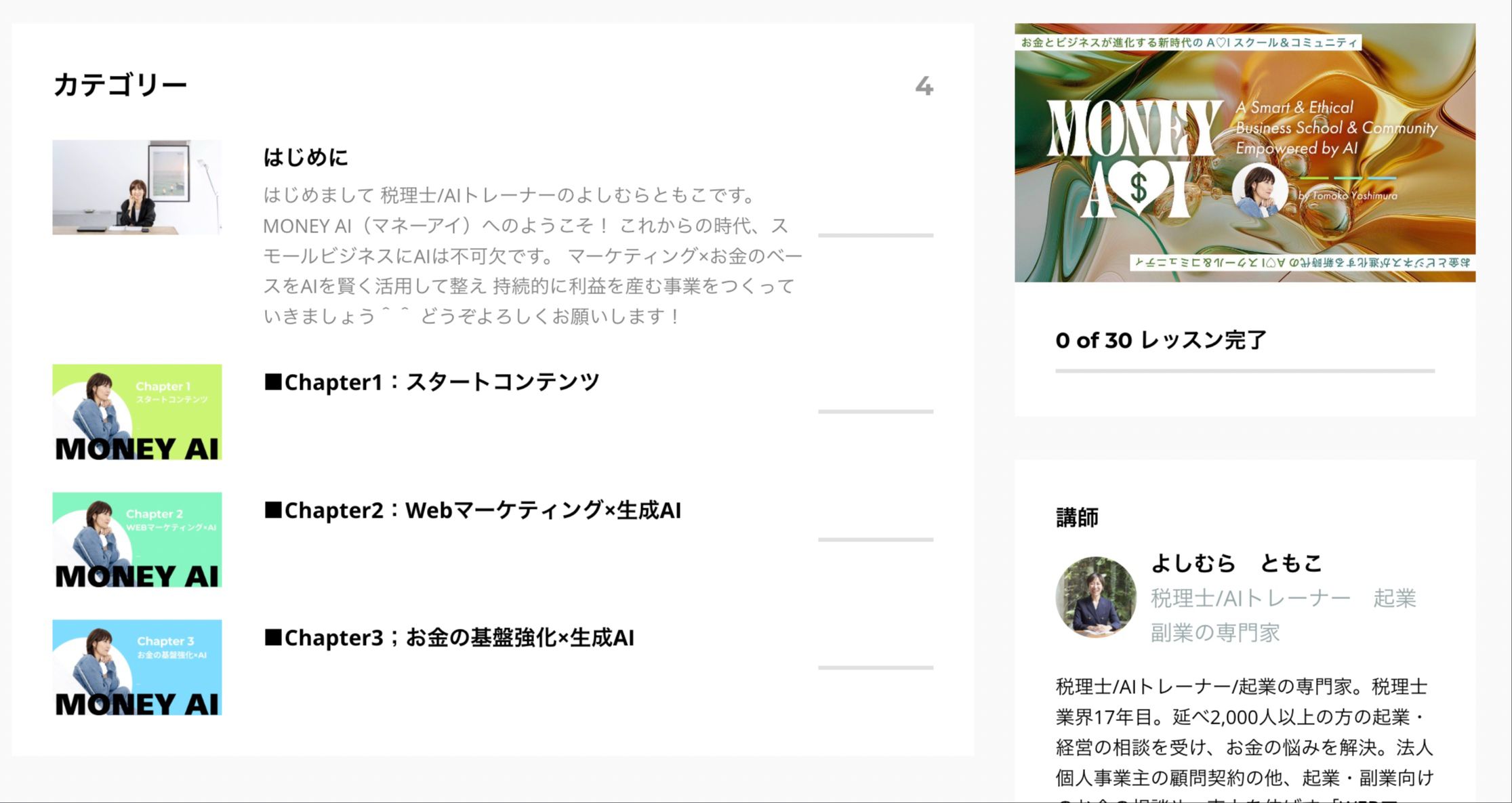Click the カテゴリー section heading
Image resolution: width=1512 pixels, height=803 pixels.
point(120,85)
